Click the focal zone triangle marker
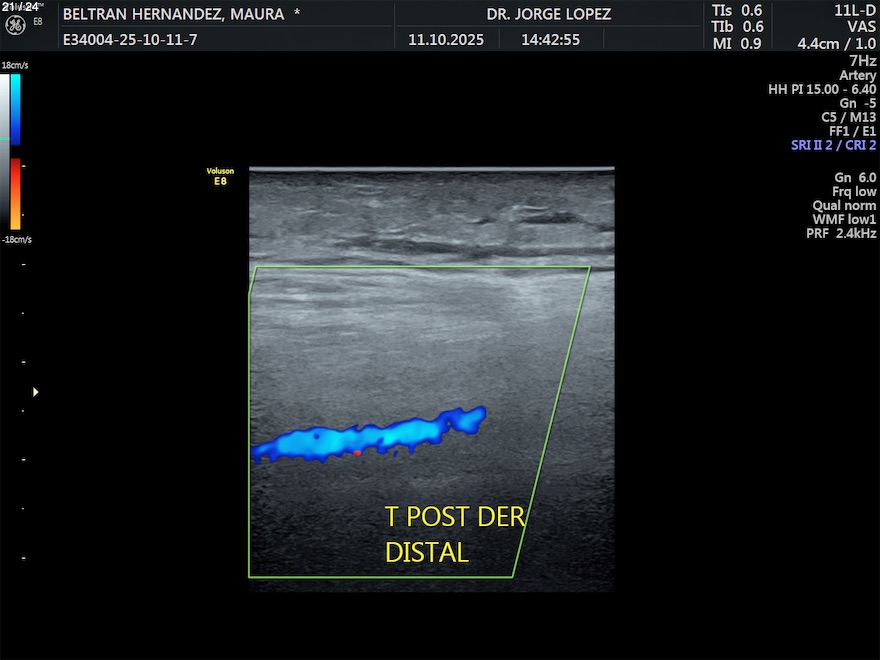Viewport: 880px width, 660px height. click(36, 392)
